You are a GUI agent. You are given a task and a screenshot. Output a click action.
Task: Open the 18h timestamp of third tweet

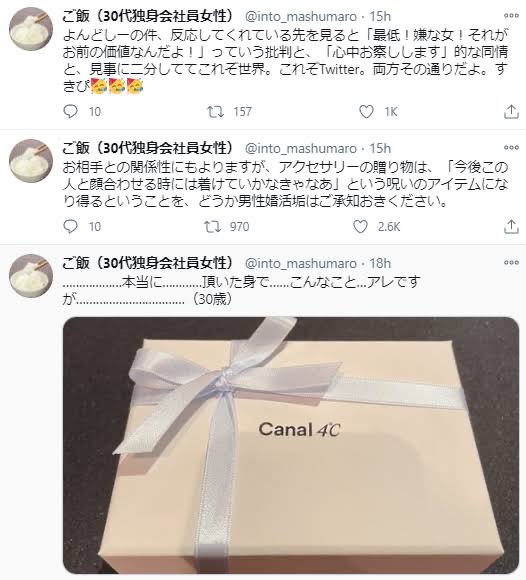(380, 263)
